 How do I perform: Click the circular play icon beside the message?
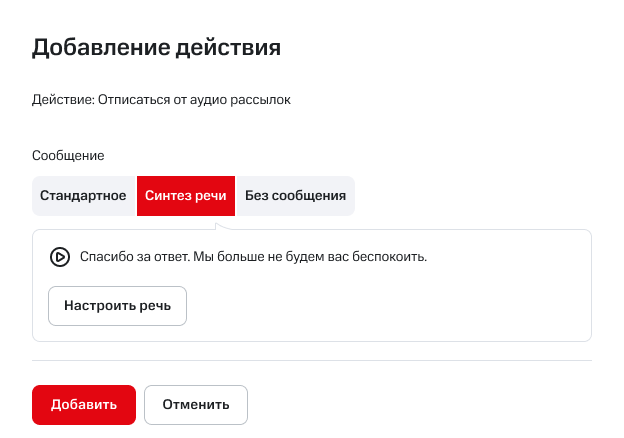(60, 257)
